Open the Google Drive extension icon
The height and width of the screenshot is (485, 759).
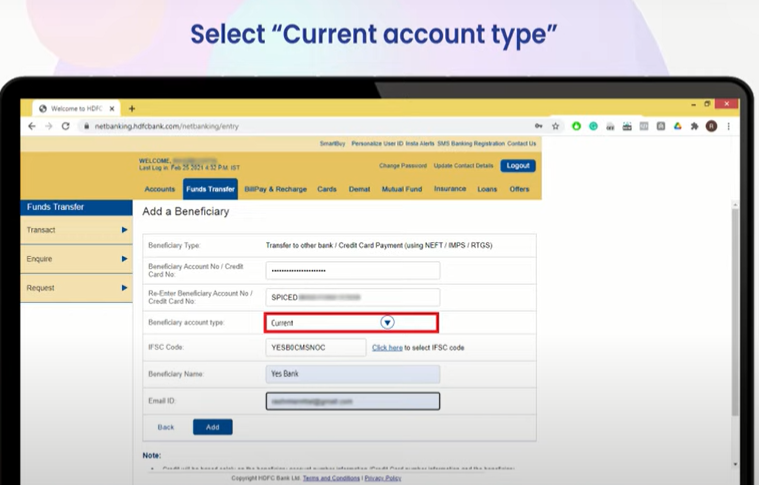678,126
